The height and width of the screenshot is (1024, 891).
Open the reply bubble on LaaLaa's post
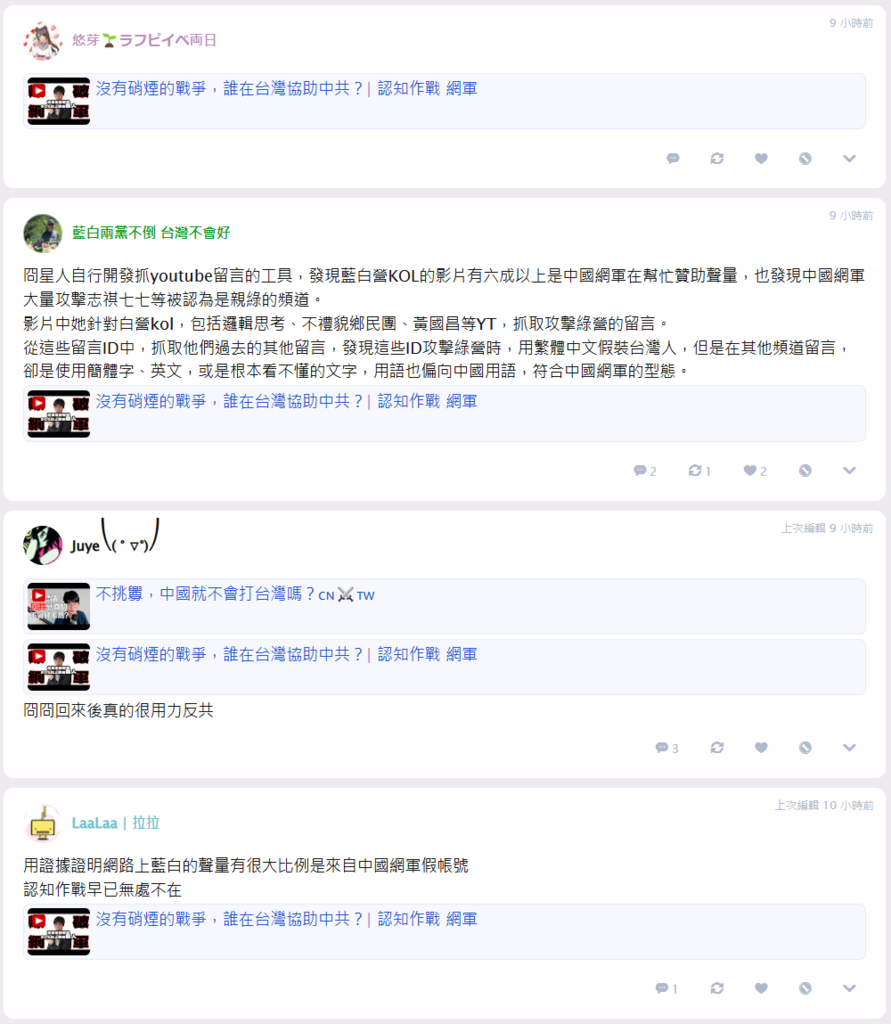pos(666,987)
